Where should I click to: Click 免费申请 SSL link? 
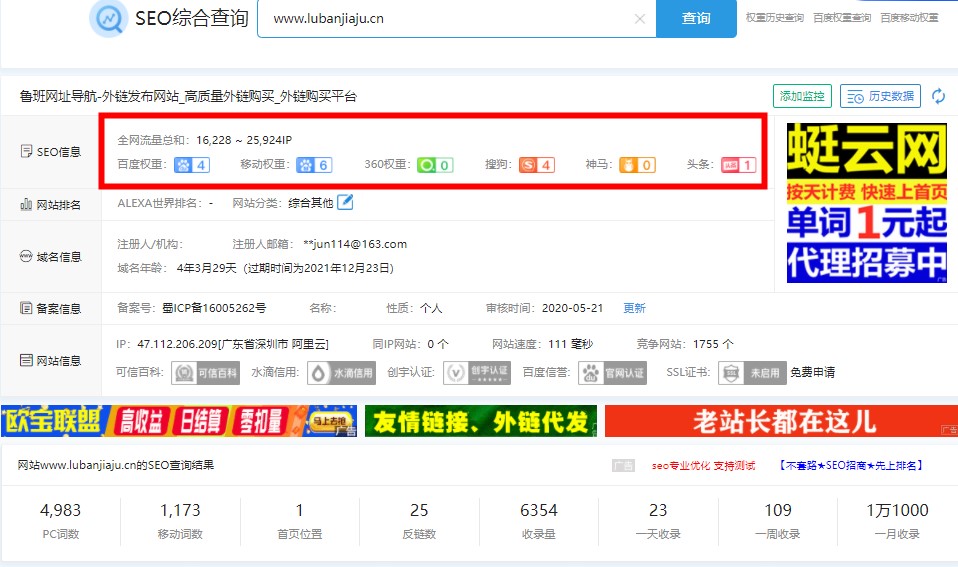pyautogui.click(x=813, y=372)
